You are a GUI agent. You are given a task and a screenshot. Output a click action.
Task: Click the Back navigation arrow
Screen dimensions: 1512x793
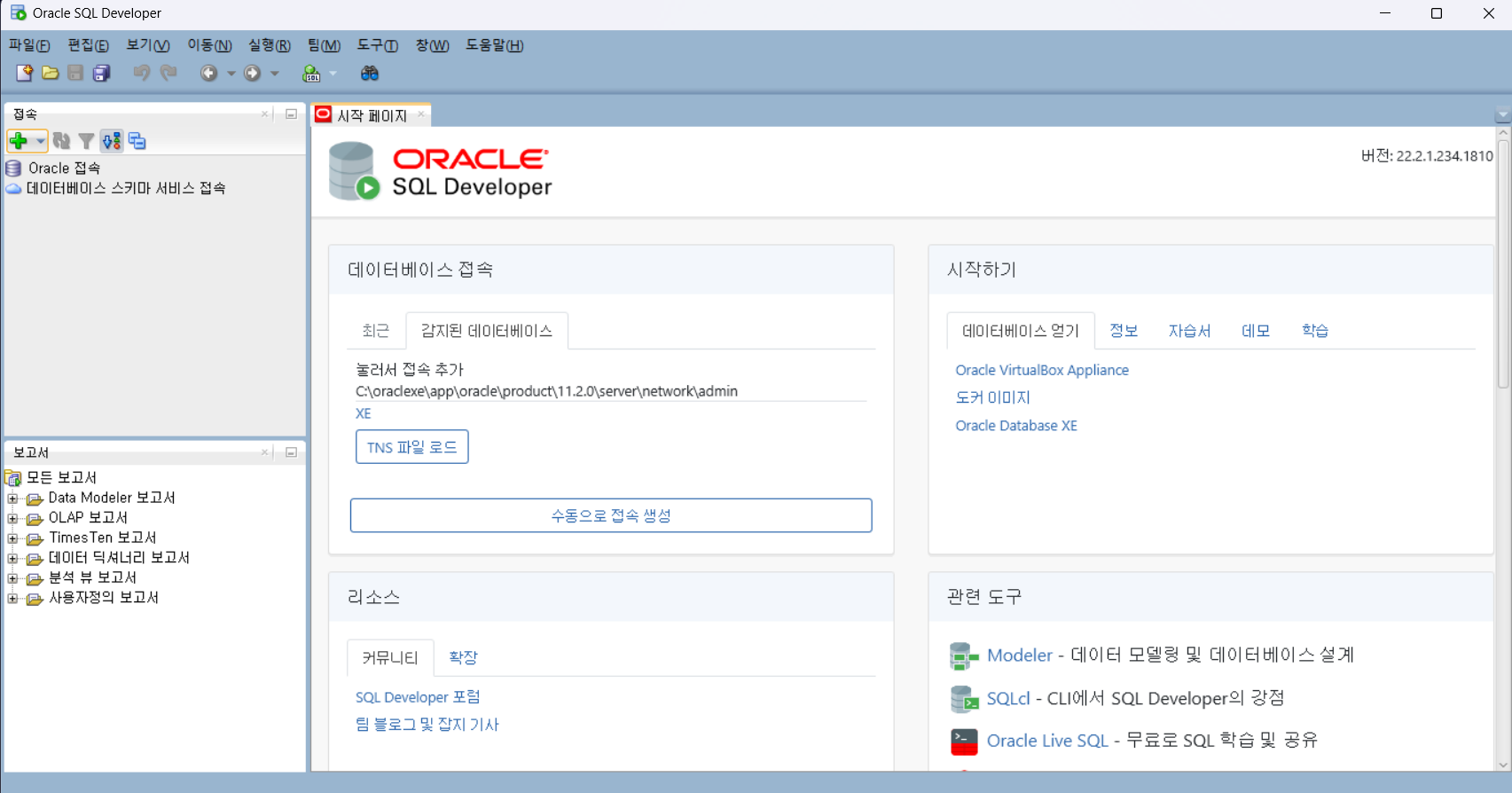click(208, 73)
